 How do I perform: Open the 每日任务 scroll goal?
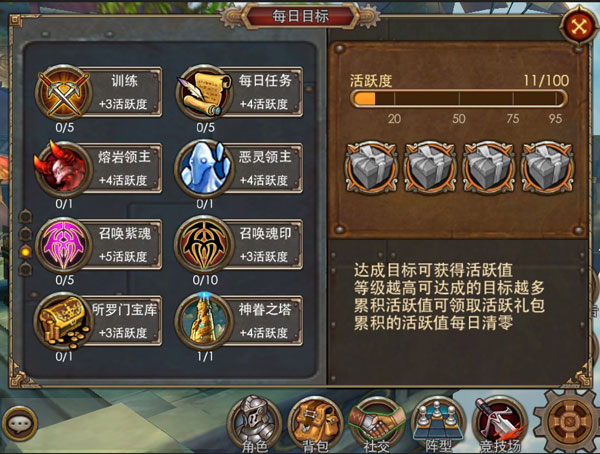point(240,92)
